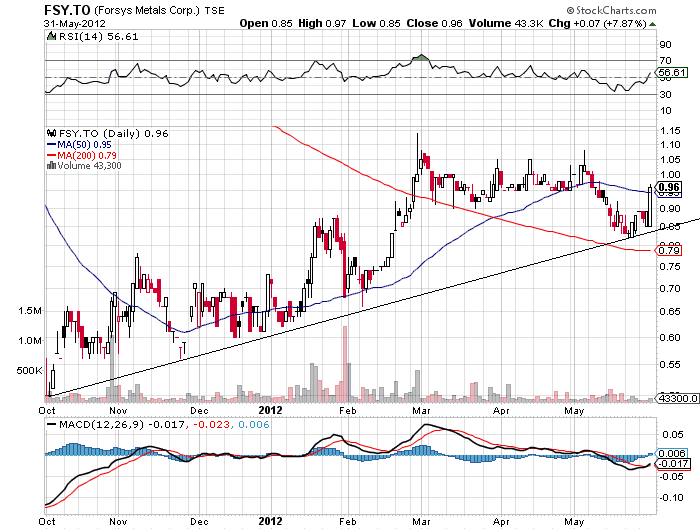Image resolution: width=700 pixels, height=530 pixels.
Task: Click the blue 0.006 histogram legend value
Action: 254,424
